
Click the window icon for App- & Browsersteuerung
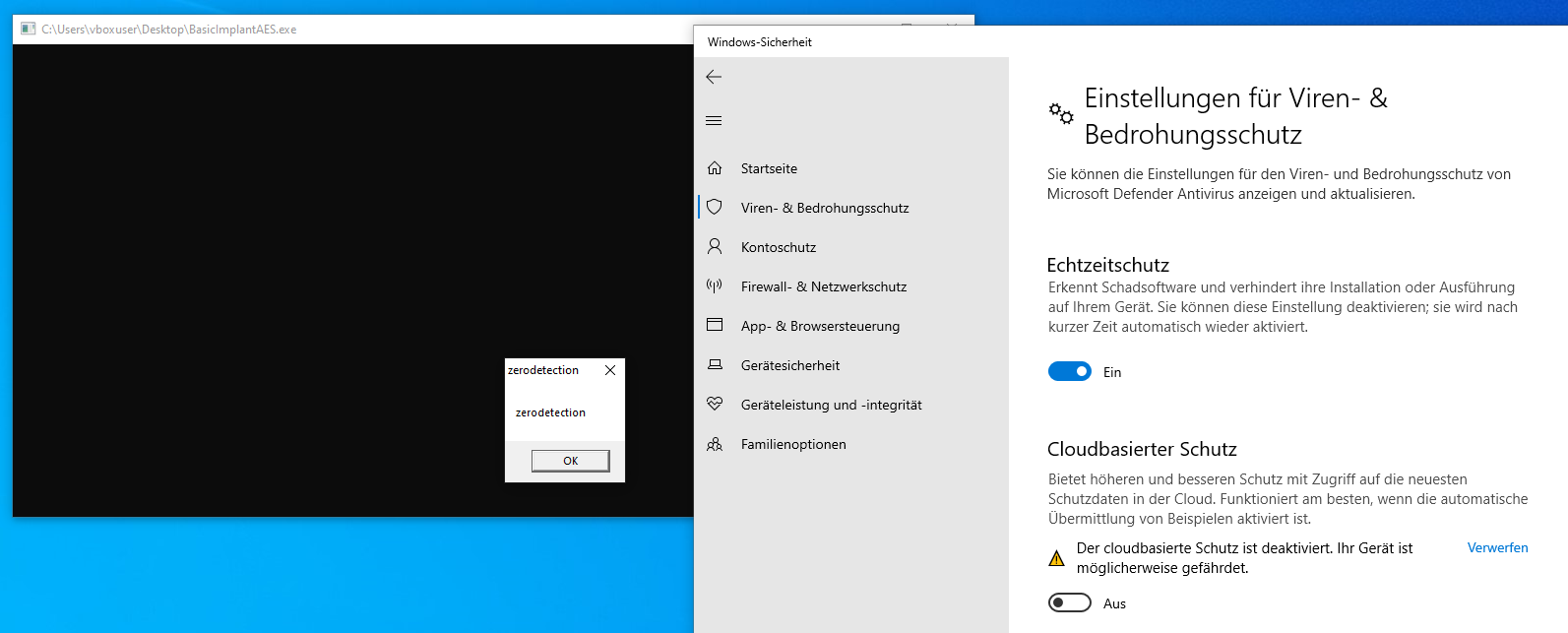pyautogui.click(x=715, y=325)
